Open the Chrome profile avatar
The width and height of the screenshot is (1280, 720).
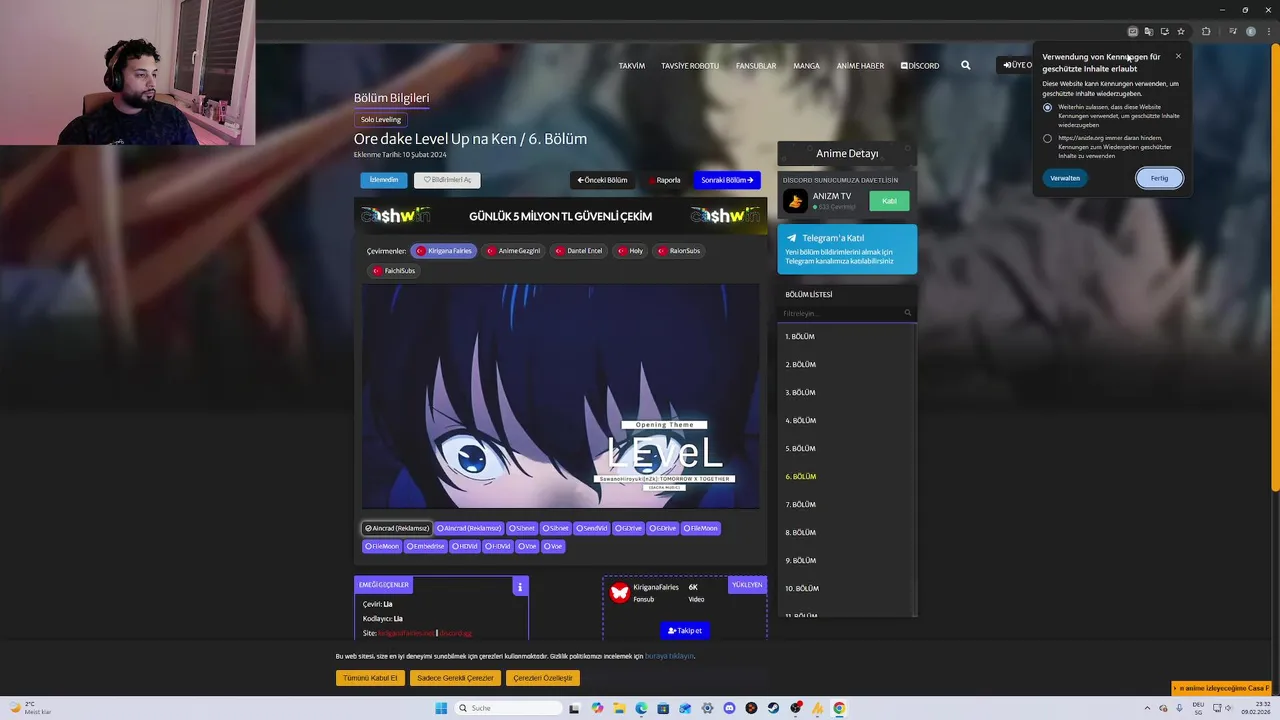(x=1250, y=31)
